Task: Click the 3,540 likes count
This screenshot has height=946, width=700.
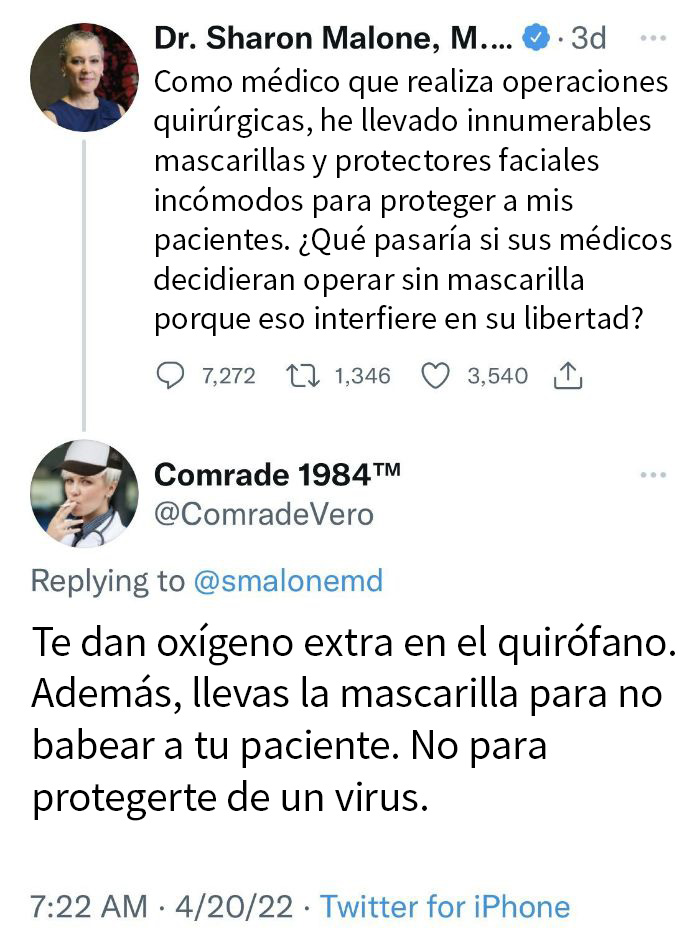Action: tap(497, 376)
